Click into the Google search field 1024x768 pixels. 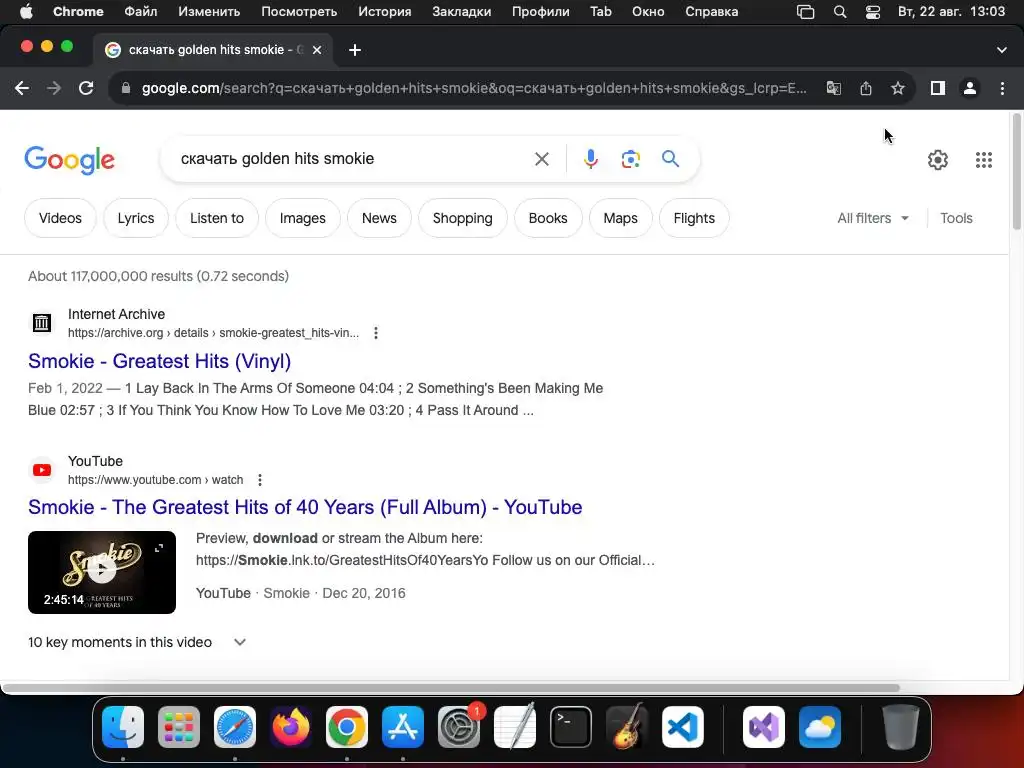[x=353, y=159]
